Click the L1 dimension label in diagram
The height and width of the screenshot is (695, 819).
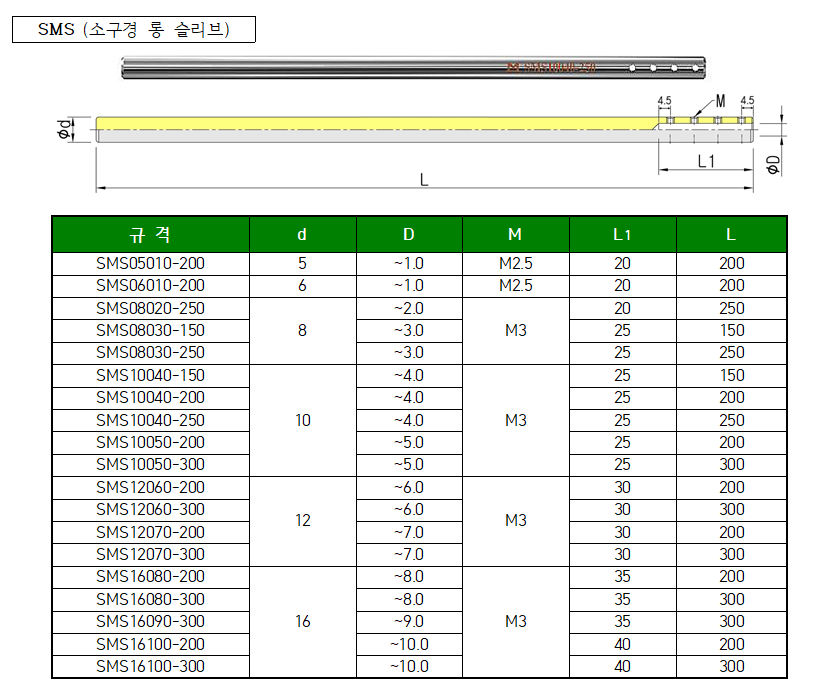click(705, 160)
